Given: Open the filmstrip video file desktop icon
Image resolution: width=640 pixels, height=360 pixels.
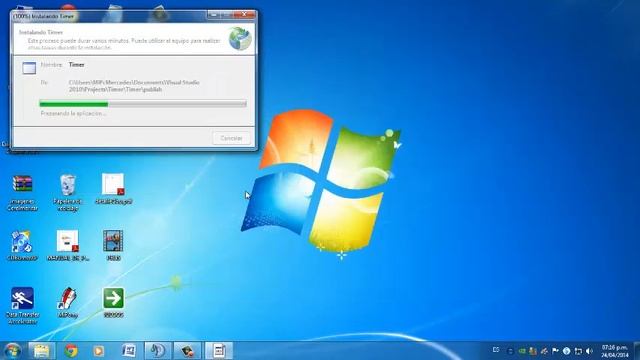Looking at the screenshot, I should point(113,246).
